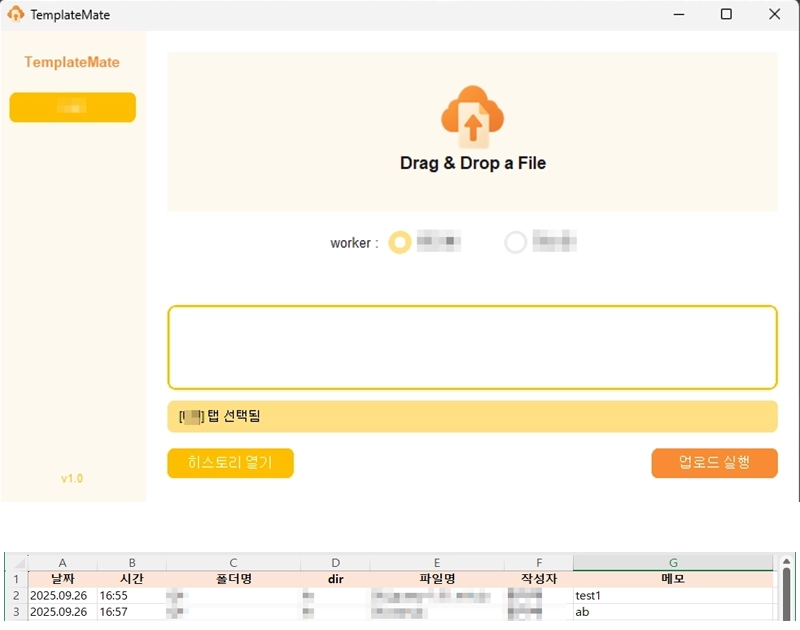Click the cloud upload icon
The image size is (800, 630).
(472, 116)
